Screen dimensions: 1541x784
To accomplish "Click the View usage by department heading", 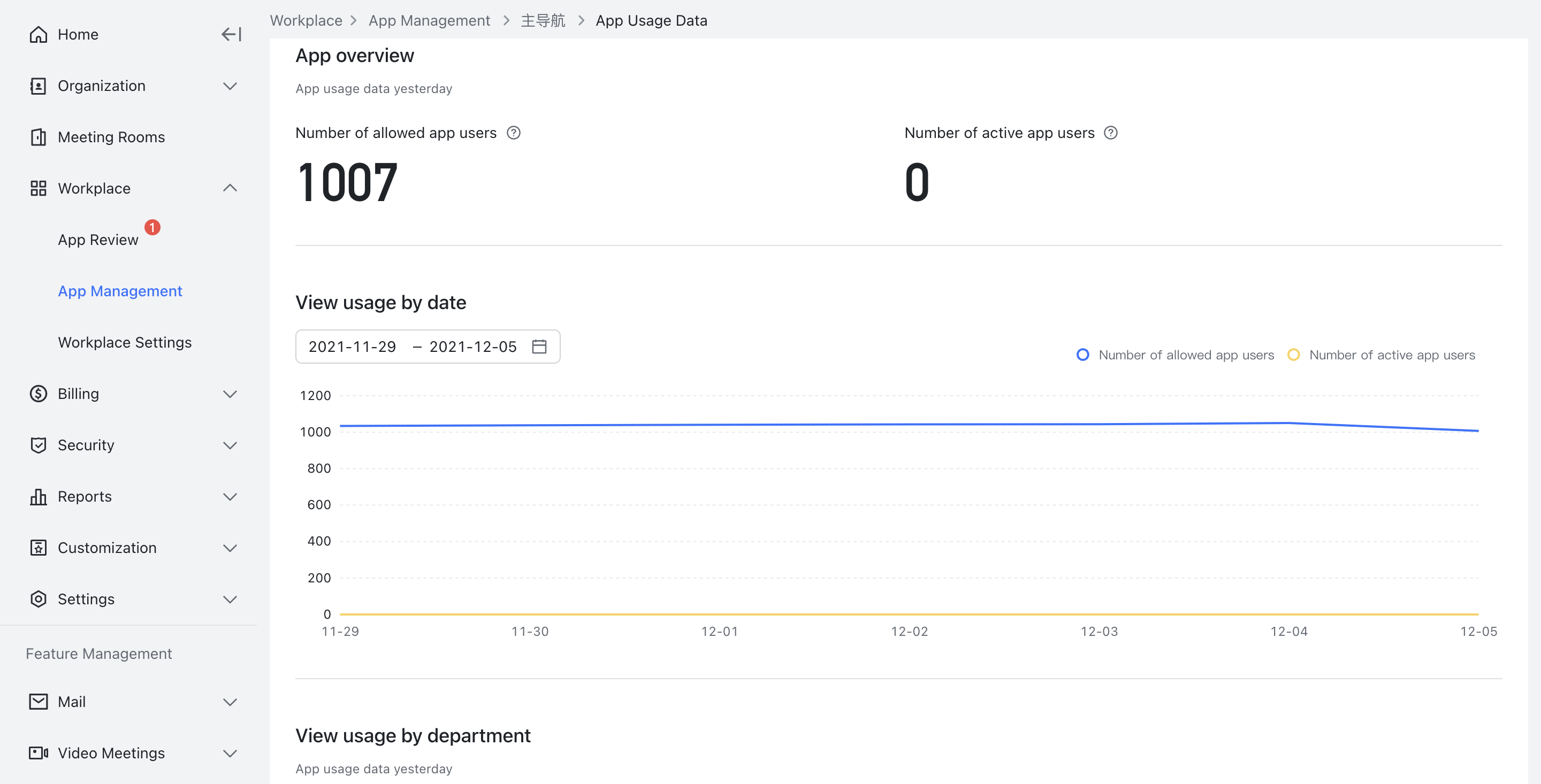I will (413, 735).
